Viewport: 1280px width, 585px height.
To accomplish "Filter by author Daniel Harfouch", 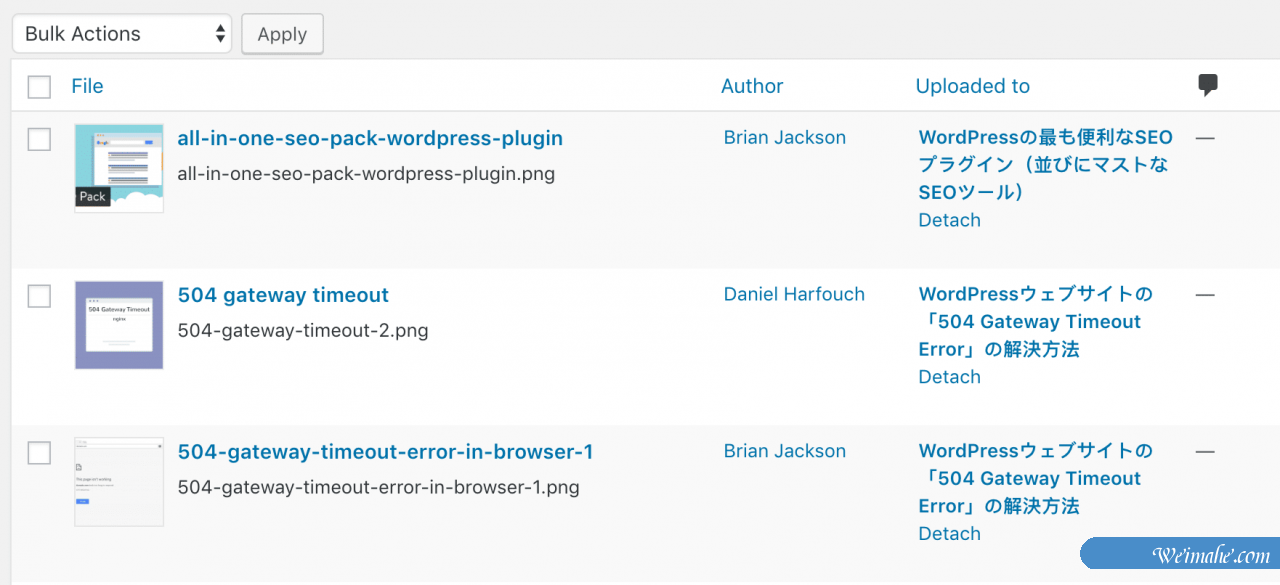I will [x=794, y=294].
